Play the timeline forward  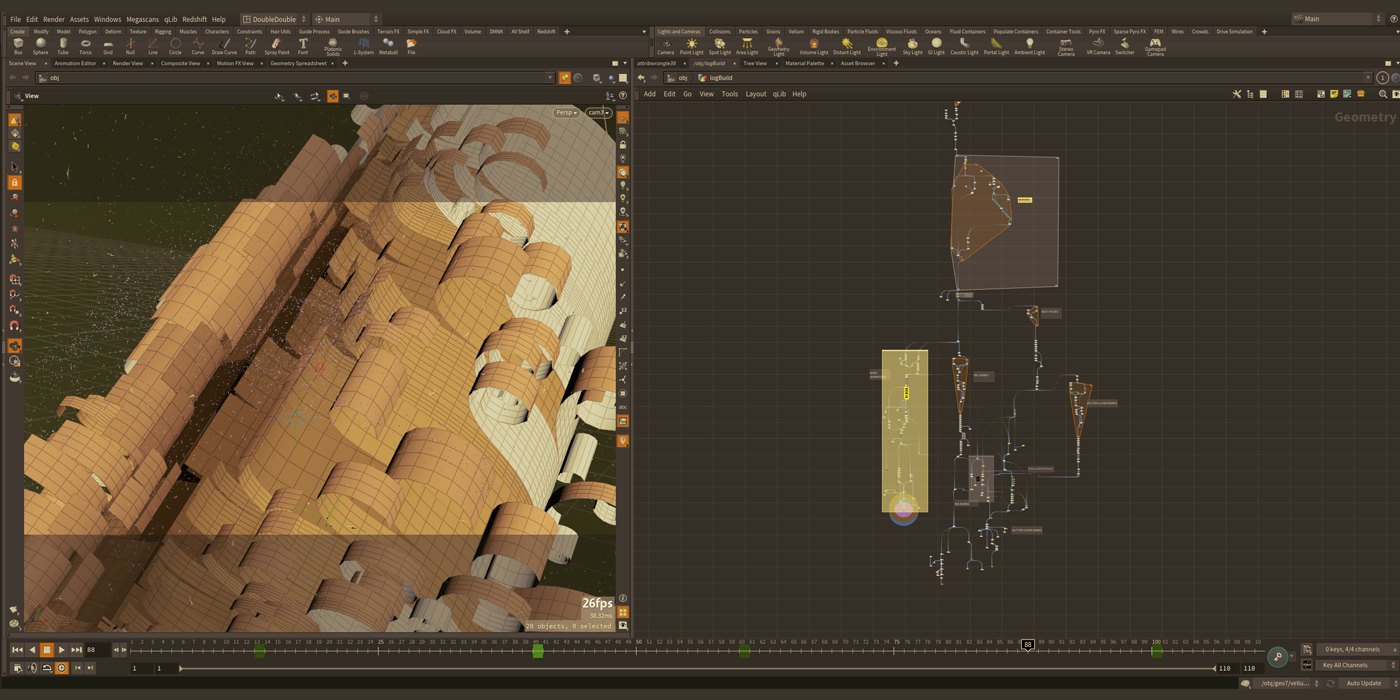(61, 650)
